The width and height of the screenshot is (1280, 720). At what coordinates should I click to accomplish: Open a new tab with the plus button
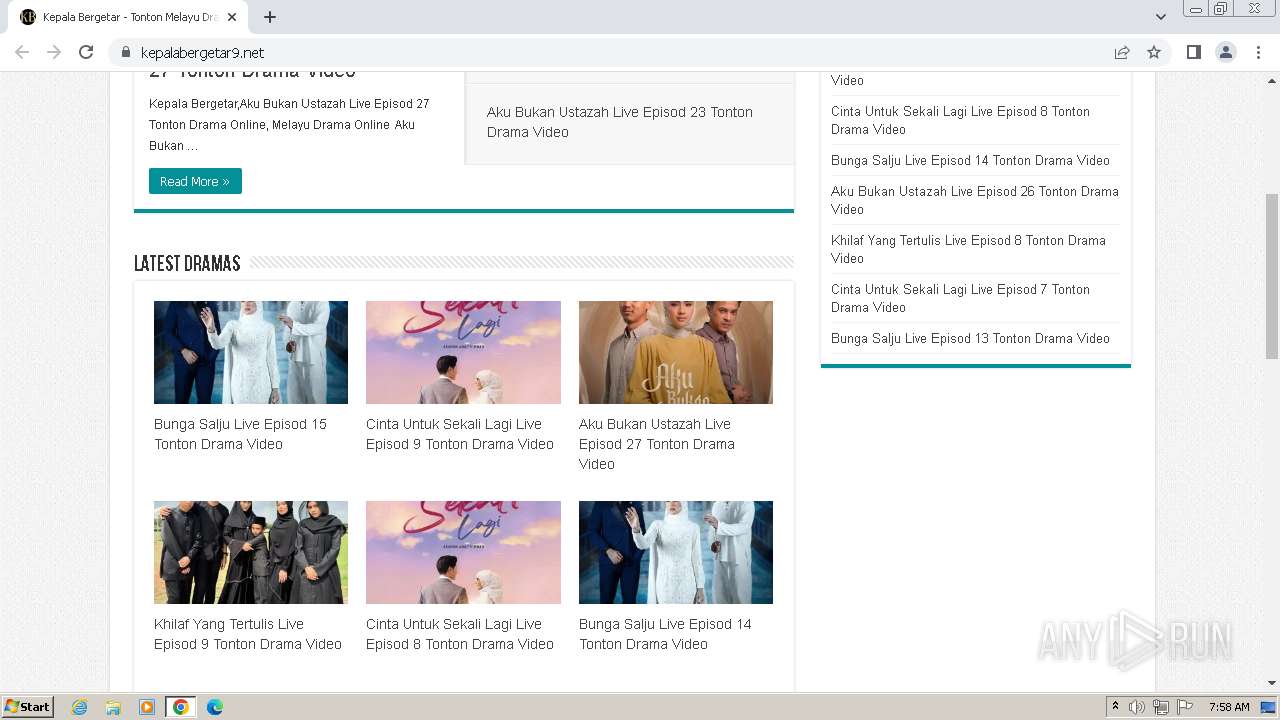tap(270, 17)
